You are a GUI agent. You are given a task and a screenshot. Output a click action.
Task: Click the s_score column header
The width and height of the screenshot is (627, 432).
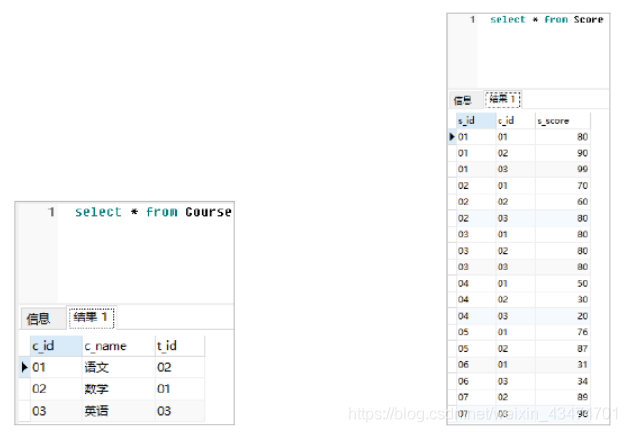coord(563,120)
